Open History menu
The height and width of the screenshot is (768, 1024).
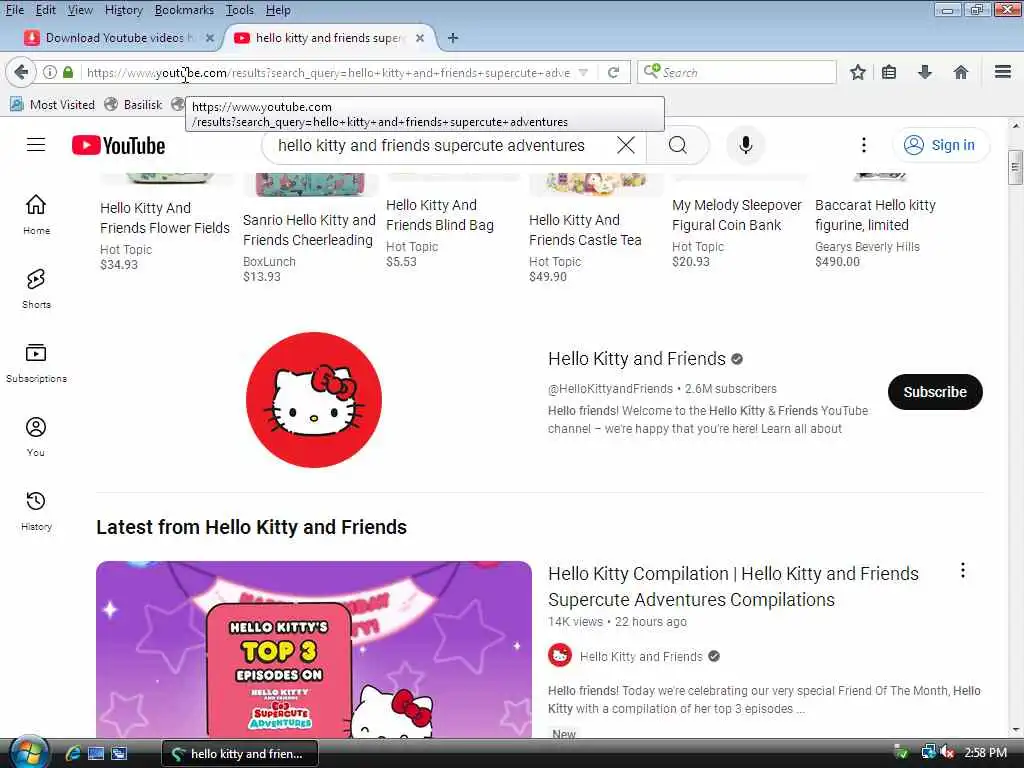click(123, 10)
